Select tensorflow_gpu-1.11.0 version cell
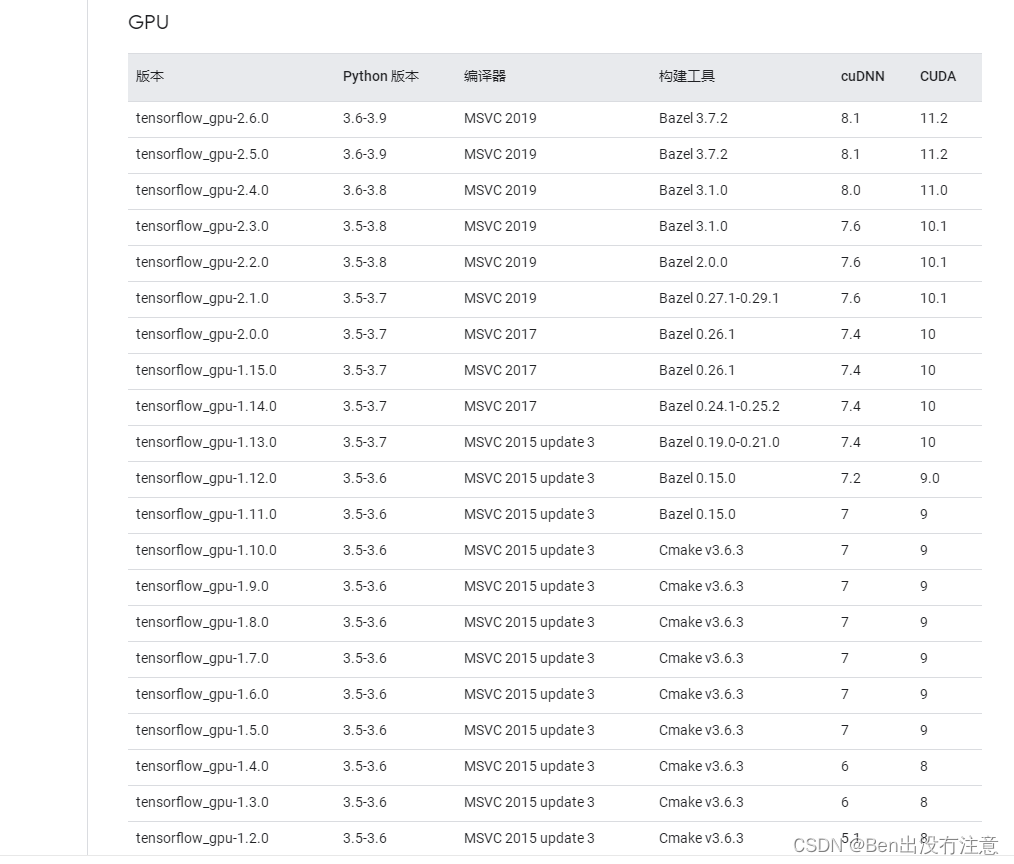The width and height of the screenshot is (1014, 864). point(206,515)
